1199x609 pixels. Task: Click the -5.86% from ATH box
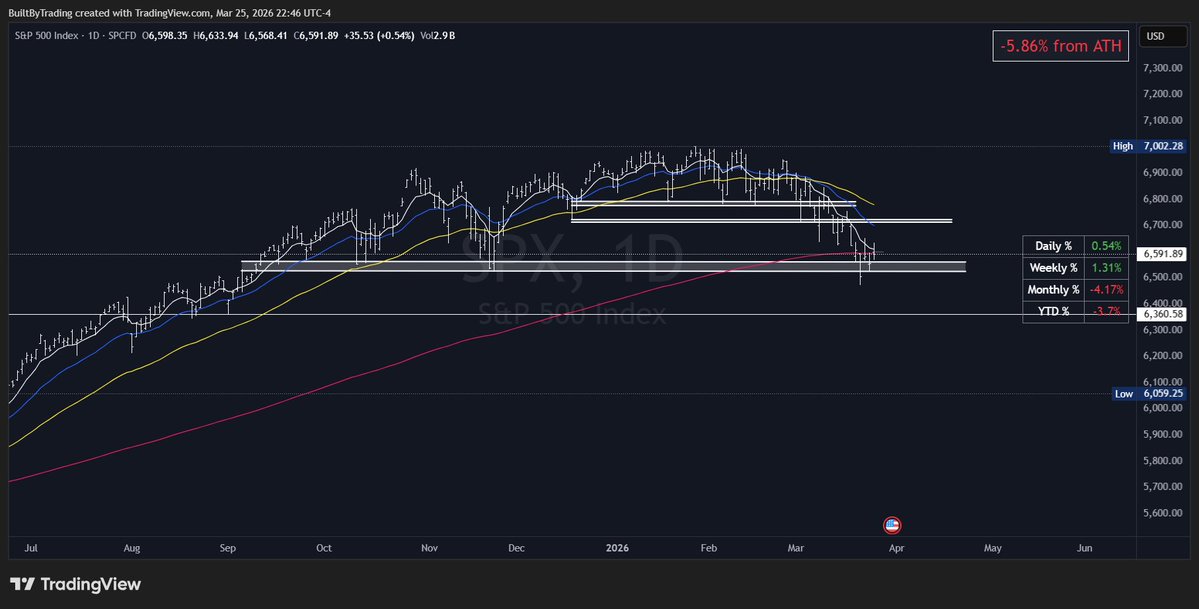pyautogui.click(x=1061, y=46)
